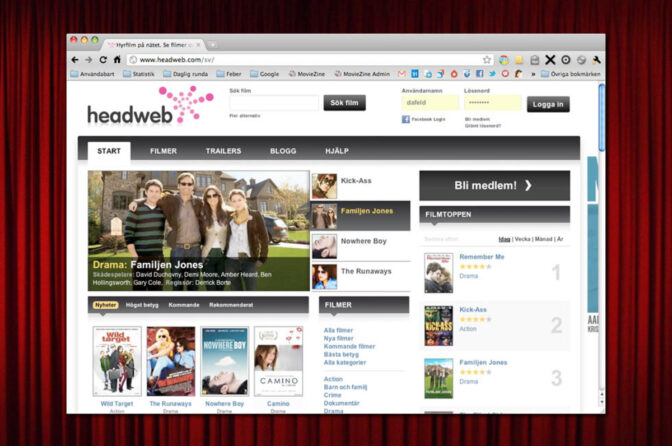Open the Kick-Ass poster in Filmtoppen
The height and width of the screenshot is (446, 672).
point(438,326)
